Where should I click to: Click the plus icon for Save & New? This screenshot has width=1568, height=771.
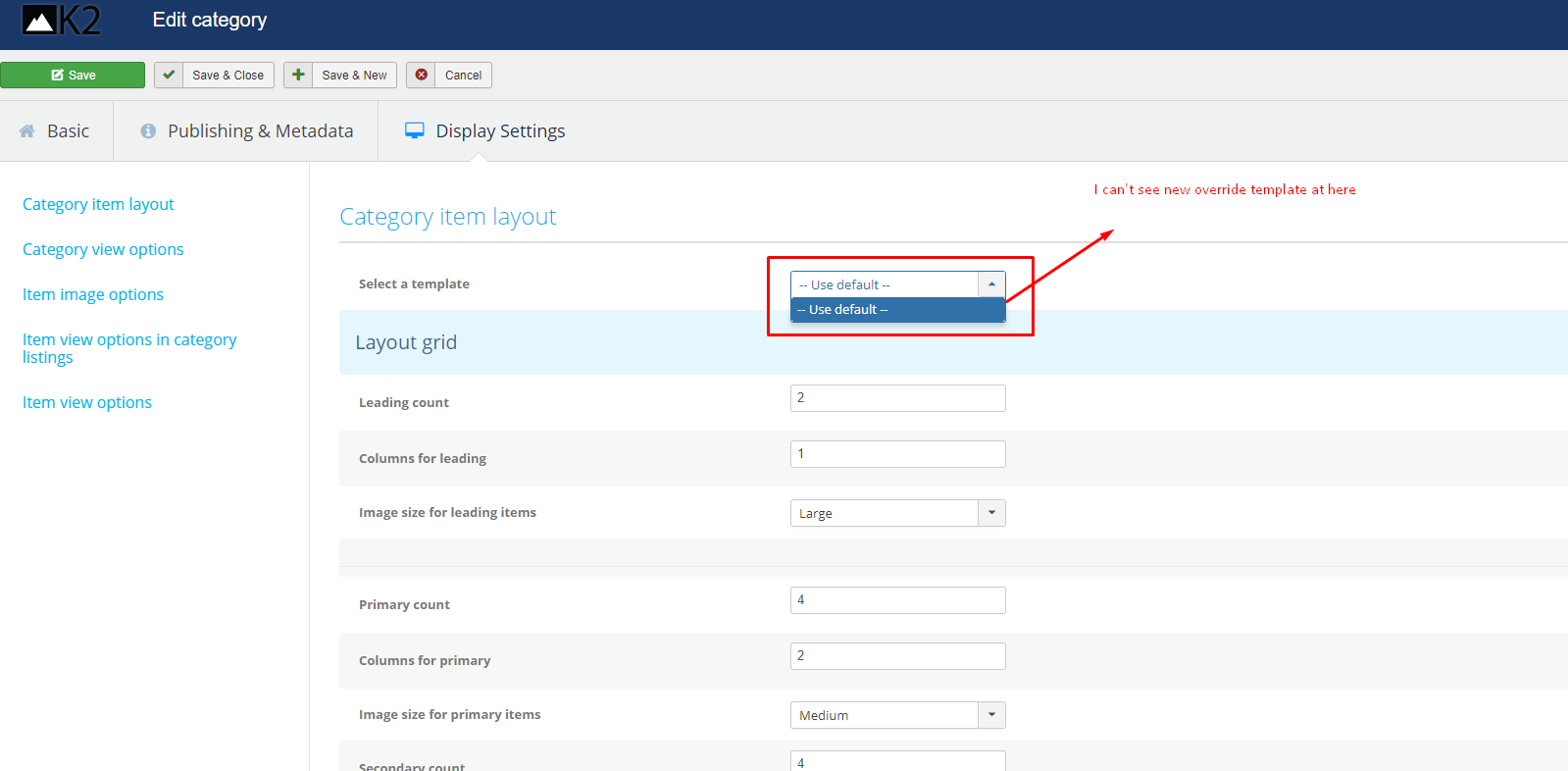298,75
